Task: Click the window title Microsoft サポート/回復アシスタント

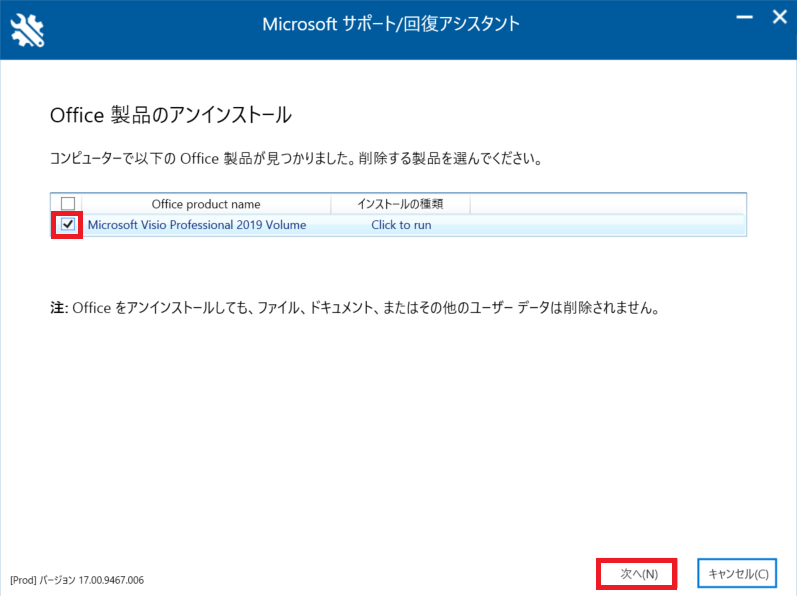Action: [x=391, y=24]
